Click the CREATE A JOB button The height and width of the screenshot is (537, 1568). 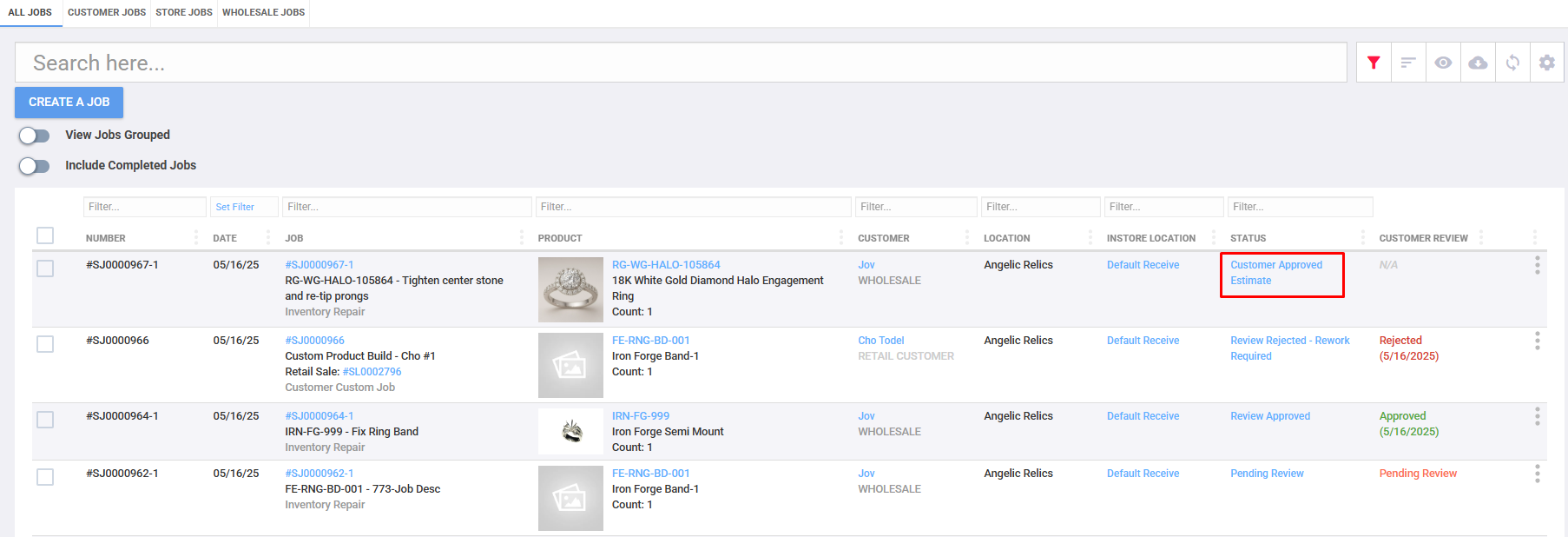click(x=69, y=102)
